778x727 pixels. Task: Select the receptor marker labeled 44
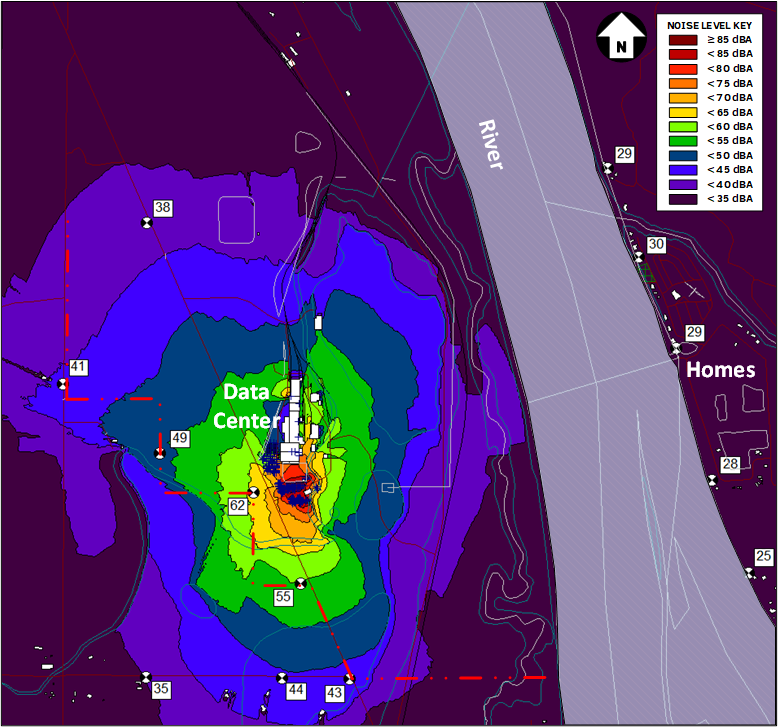[x=281, y=678]
